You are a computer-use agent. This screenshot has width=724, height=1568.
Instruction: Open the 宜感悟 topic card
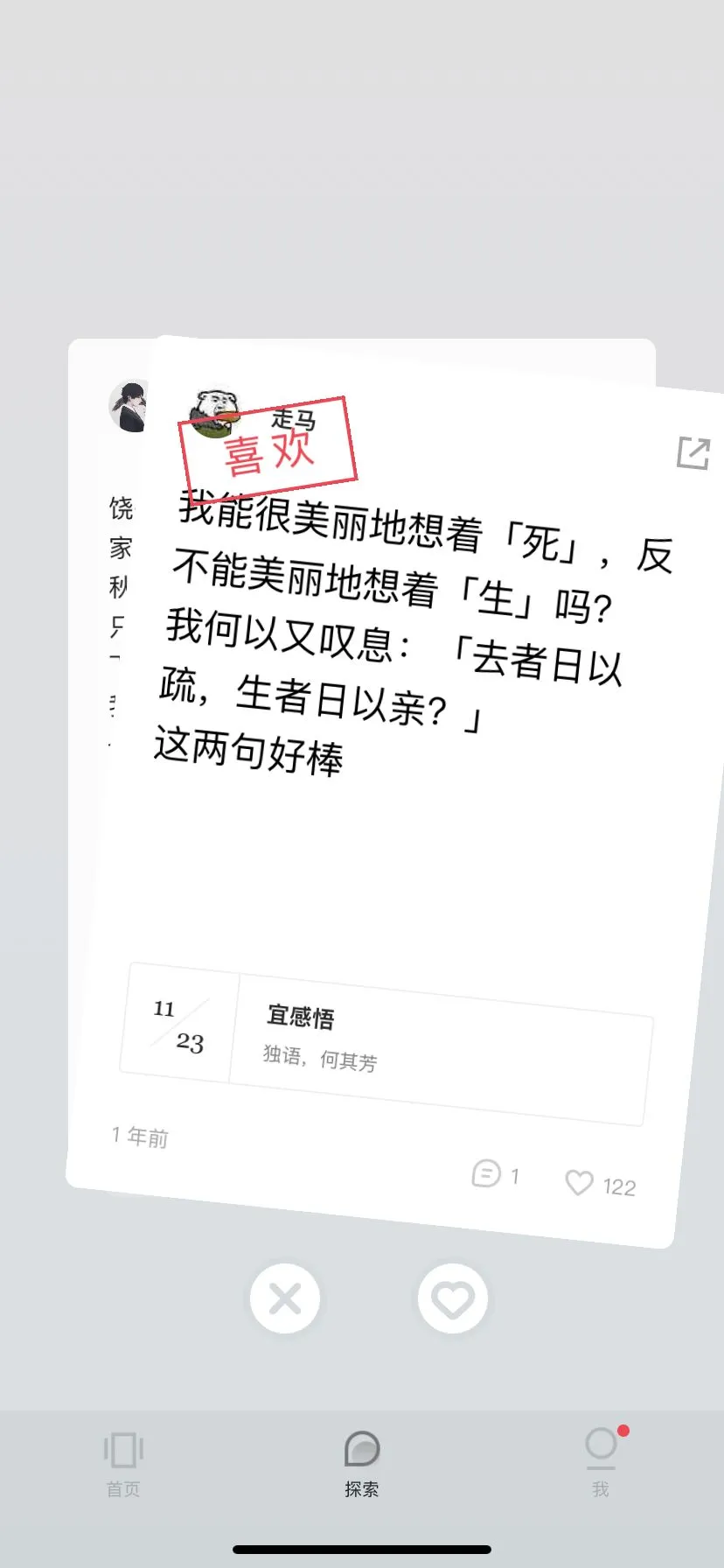[x=385, y=1043]
